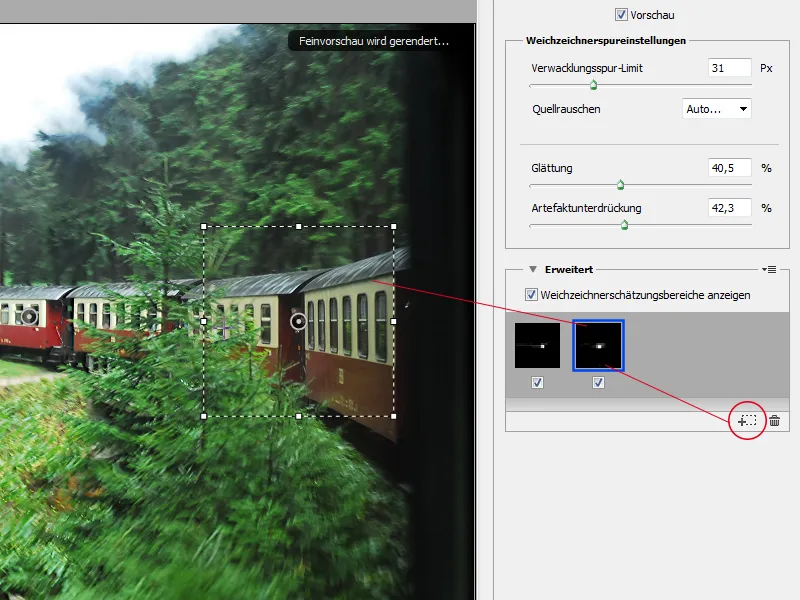Click the bottom-left handle of the dashed region
The height and width of the screenshot is (600, 800).
click(x=204, y=416)
